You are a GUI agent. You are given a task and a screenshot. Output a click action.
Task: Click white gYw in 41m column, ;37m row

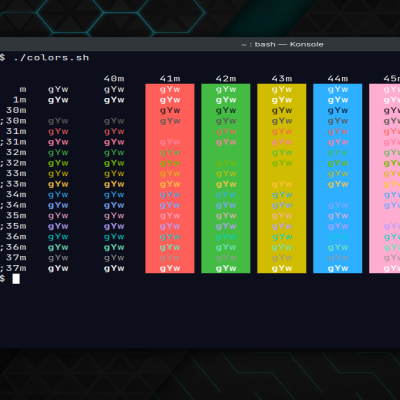click(170, 268)
